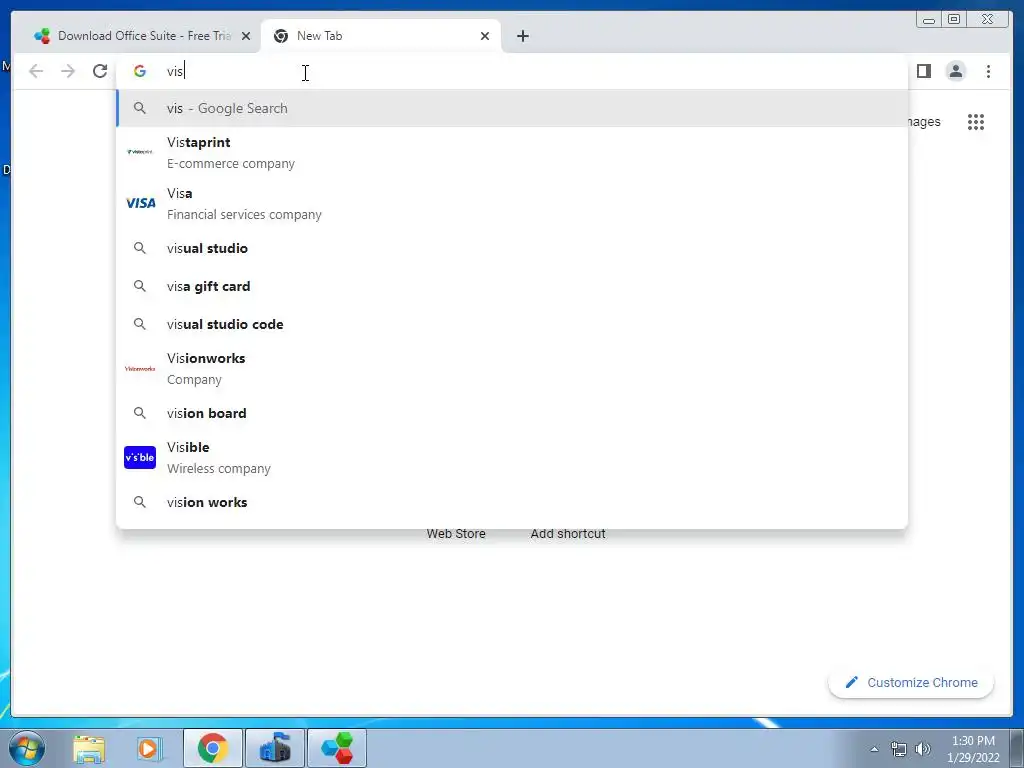Reload the current page
Screen dimensions: 1024x768
100,71
